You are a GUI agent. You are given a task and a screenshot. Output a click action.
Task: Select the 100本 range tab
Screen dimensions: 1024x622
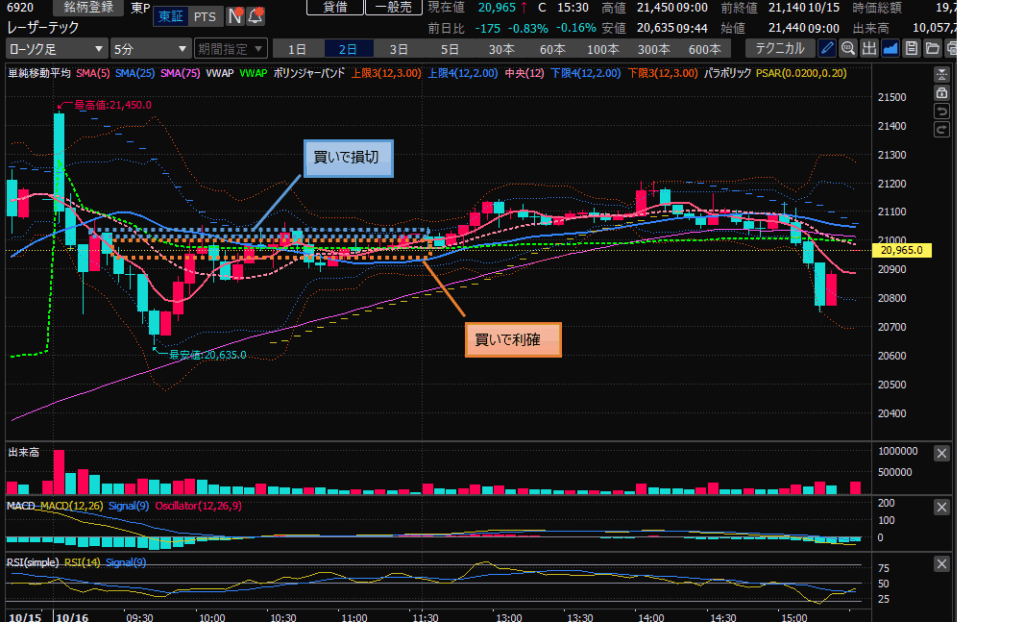pos(603,48)
